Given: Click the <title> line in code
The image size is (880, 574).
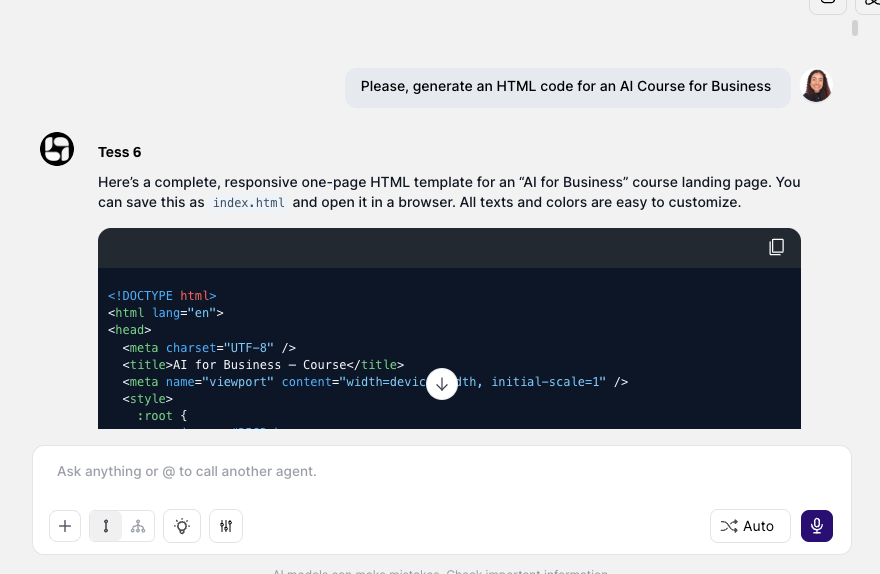Looking at the screenshot, I should [263, 365].
